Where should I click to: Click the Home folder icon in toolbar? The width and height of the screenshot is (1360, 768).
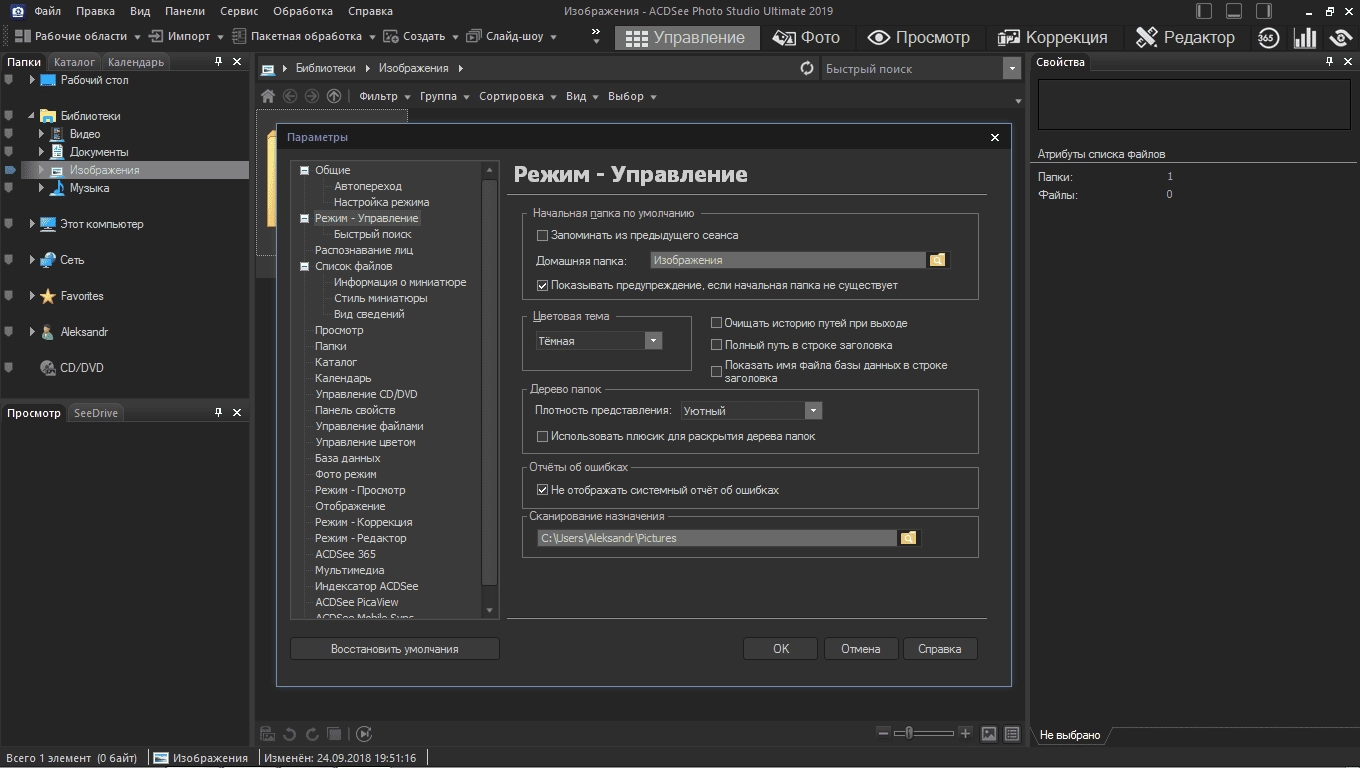pyautogui.click(x=268, y=96)
